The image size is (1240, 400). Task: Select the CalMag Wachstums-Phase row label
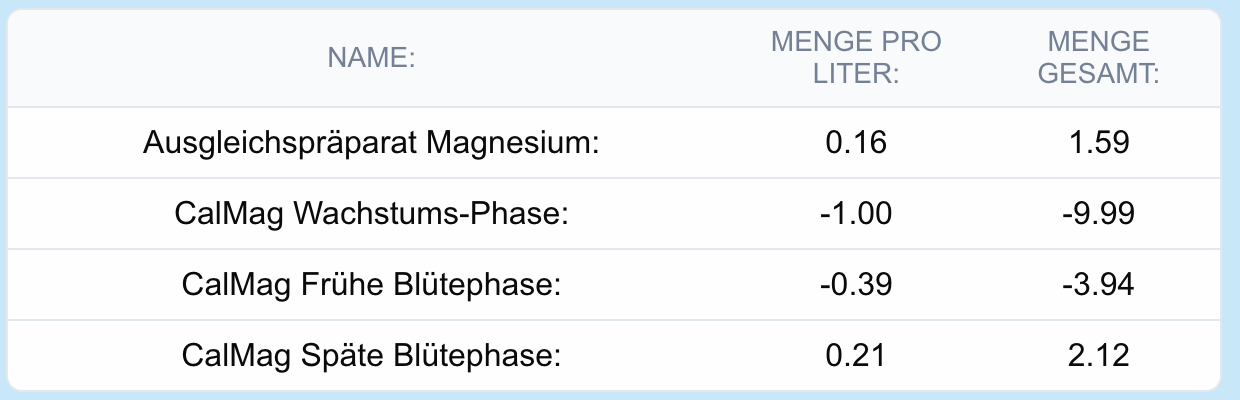click(x=371, y=214)
